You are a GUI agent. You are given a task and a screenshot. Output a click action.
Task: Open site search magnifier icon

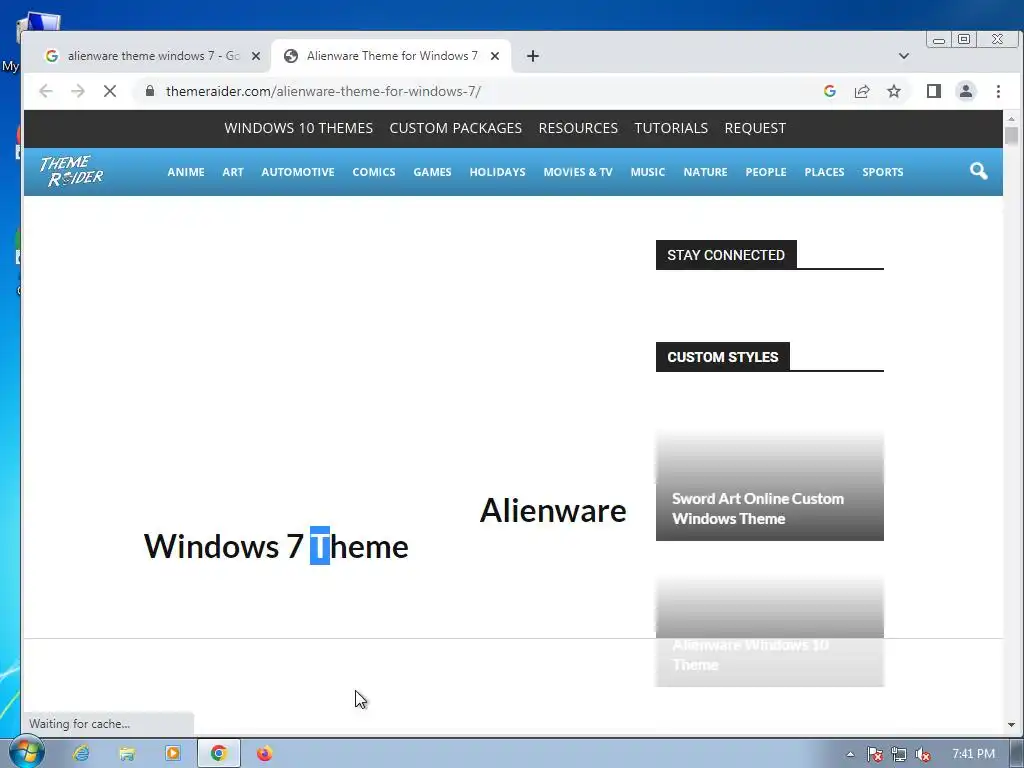978,171
